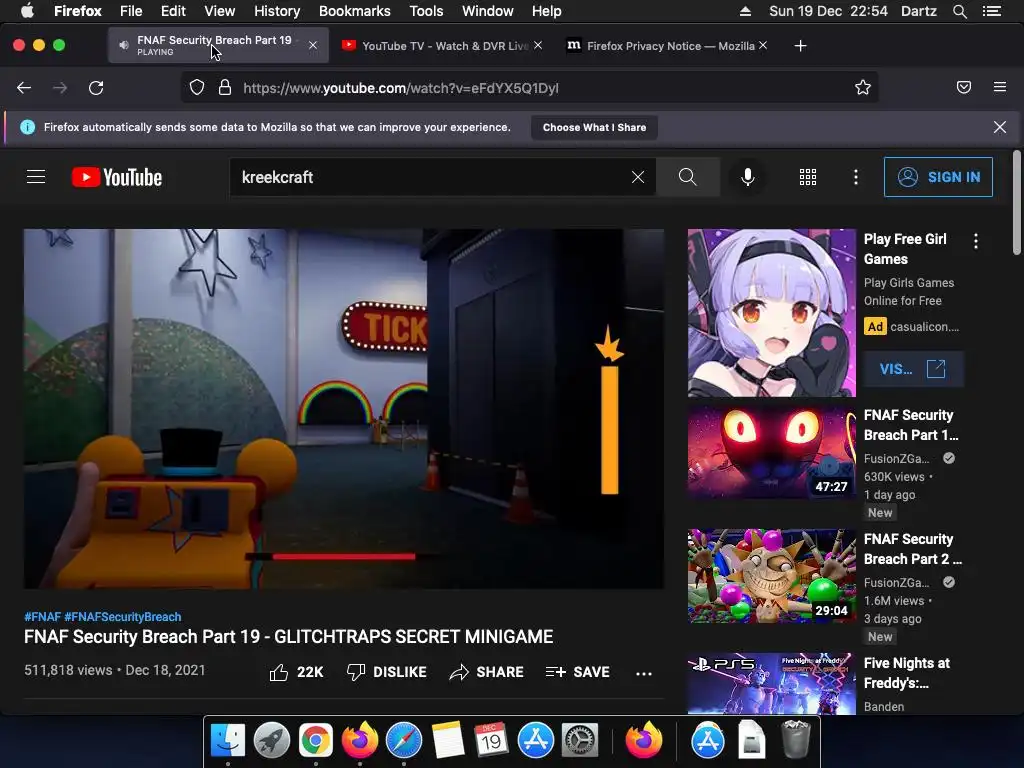Open YouTube settings three-dot menu
Viewport: 1024px width, 768px height.
pos(856,177)
